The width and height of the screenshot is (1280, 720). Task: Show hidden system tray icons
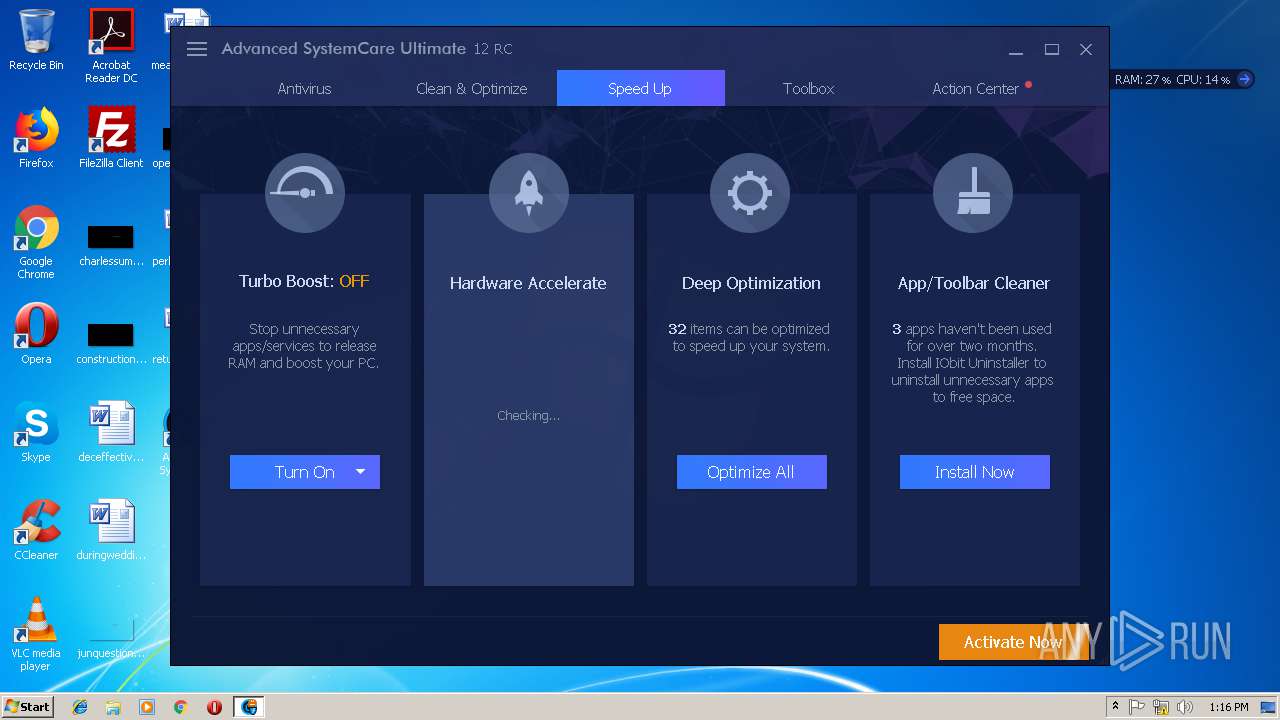(1115, 707)
